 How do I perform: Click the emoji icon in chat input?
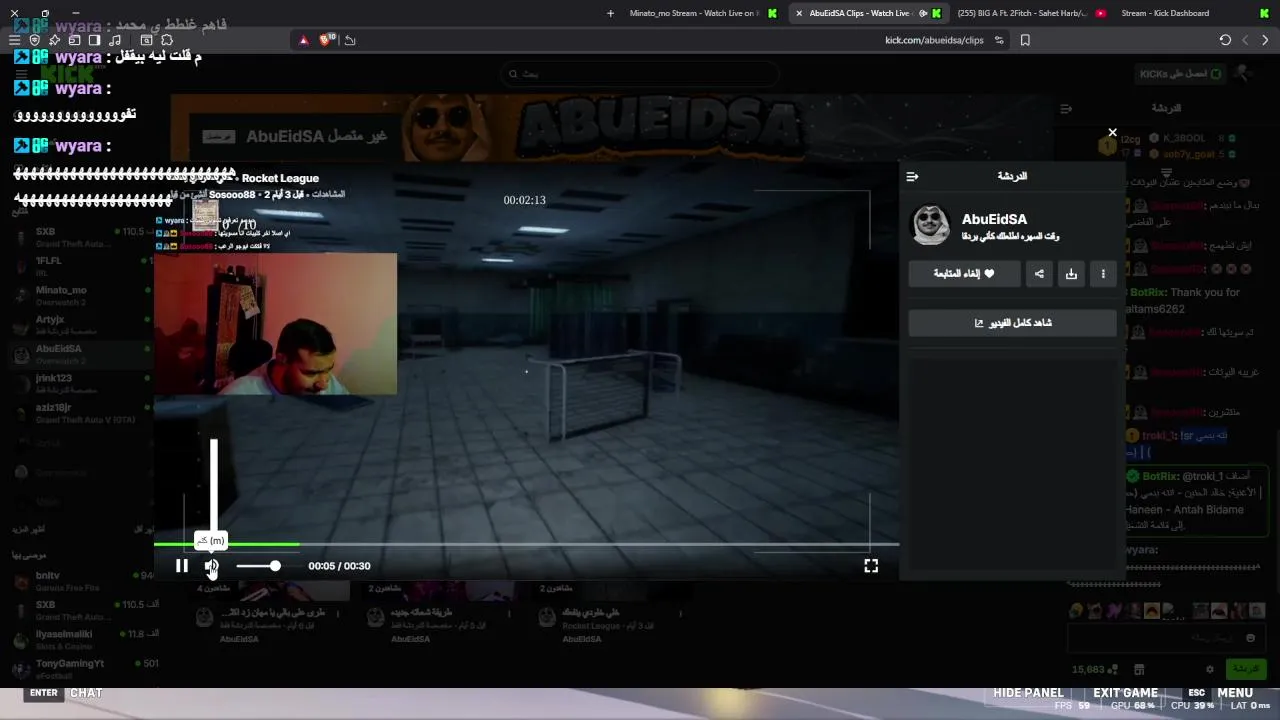pos(1250,638)
